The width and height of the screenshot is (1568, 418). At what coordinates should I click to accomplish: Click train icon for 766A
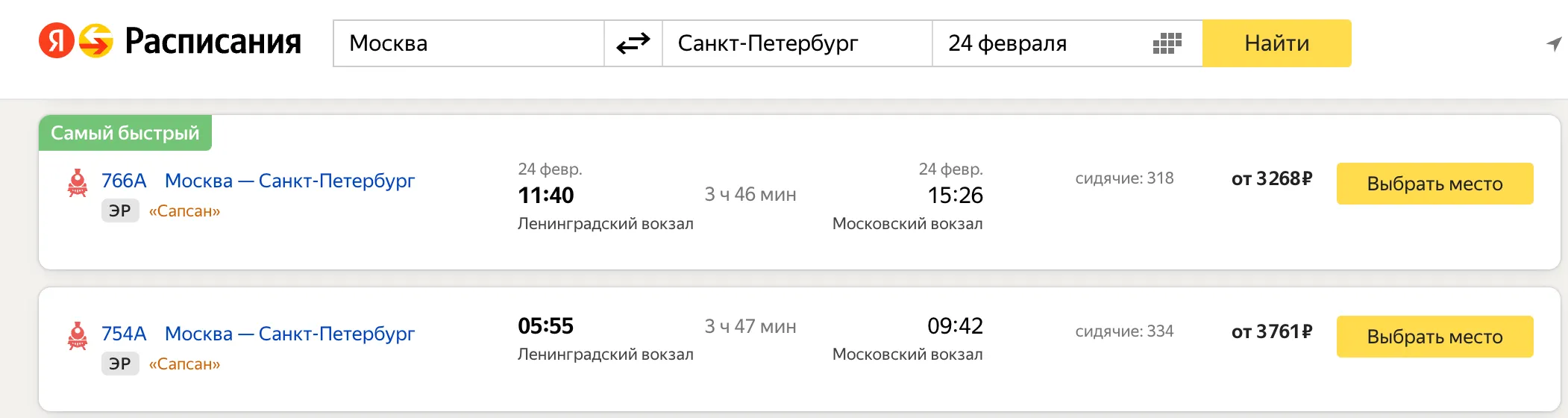click(78, 183)
